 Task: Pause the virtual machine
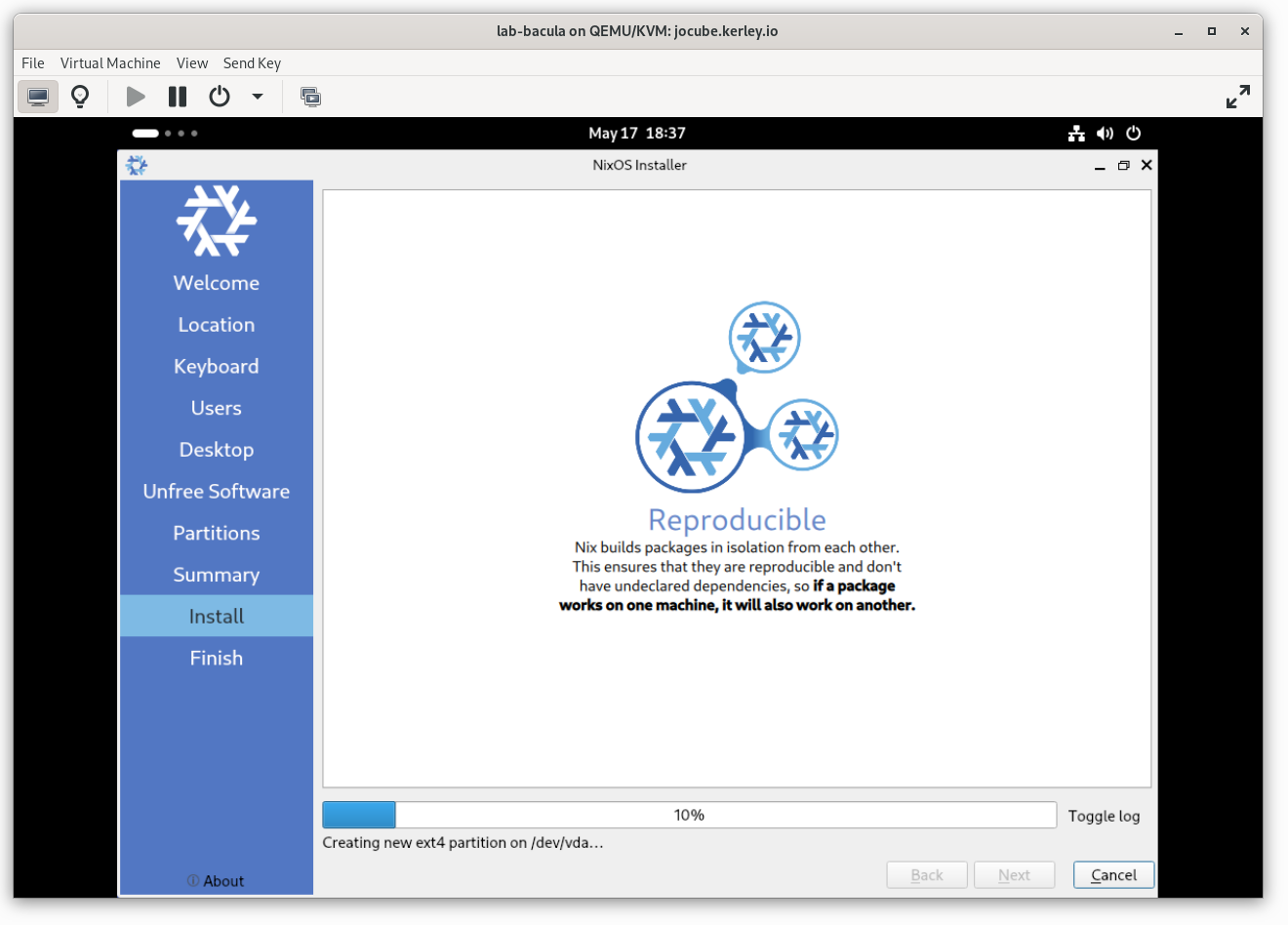coord(178,97)
